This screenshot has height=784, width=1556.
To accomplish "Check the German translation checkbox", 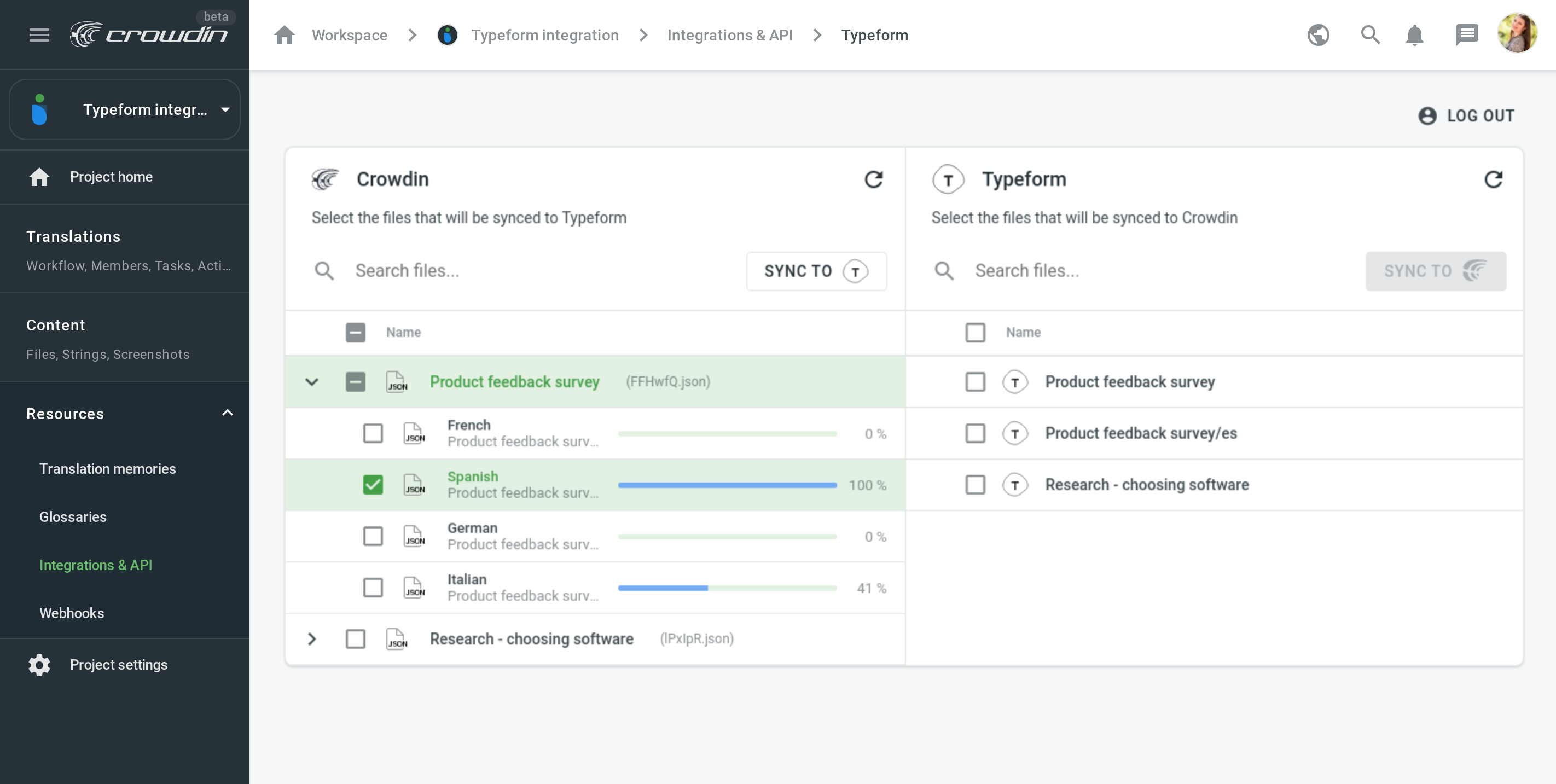I will (x=373, y=536).
